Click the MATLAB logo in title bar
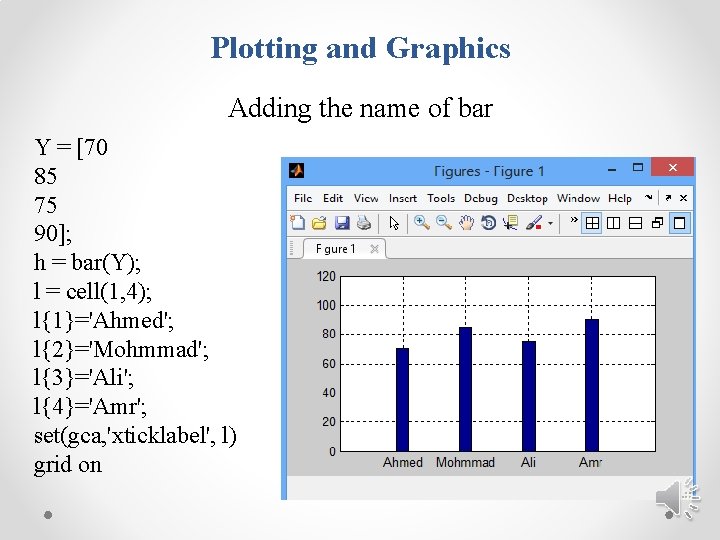720x540 pixels. (x=297, y=170)
